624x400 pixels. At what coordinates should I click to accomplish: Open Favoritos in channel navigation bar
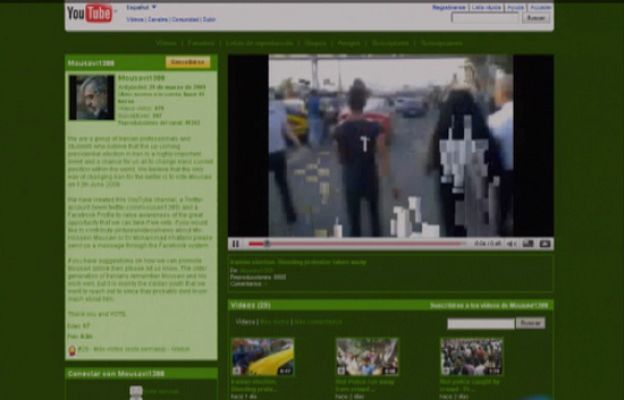pyautogui.click(x=201, y=43)
